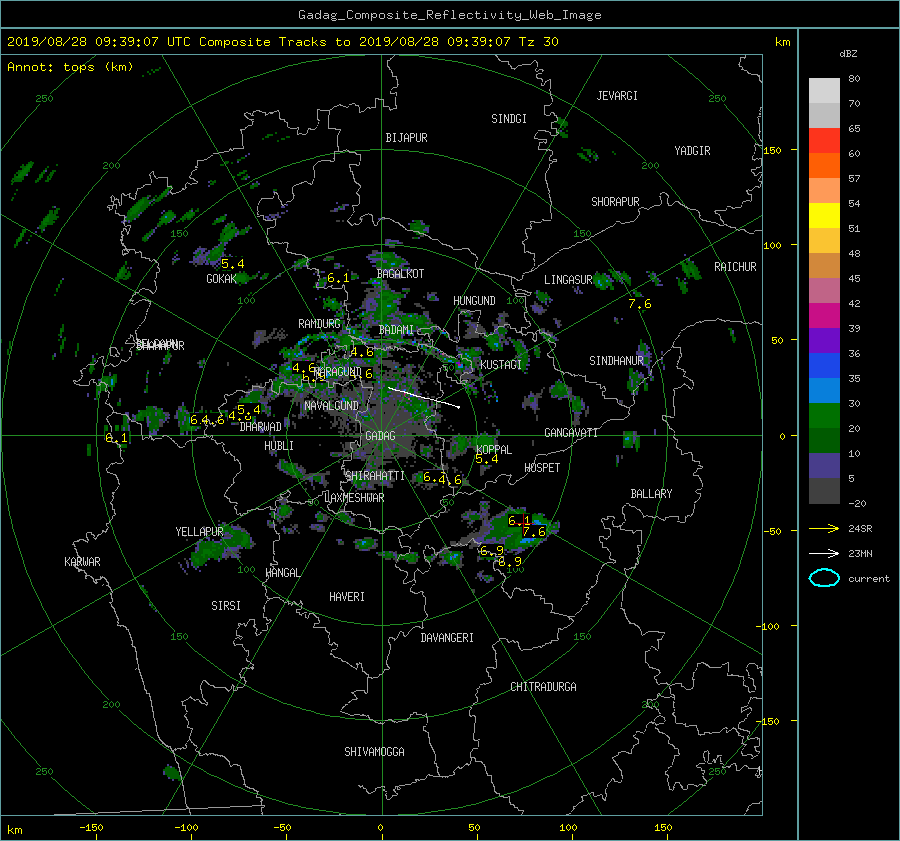Click the 8.9 storm top value

510,562
